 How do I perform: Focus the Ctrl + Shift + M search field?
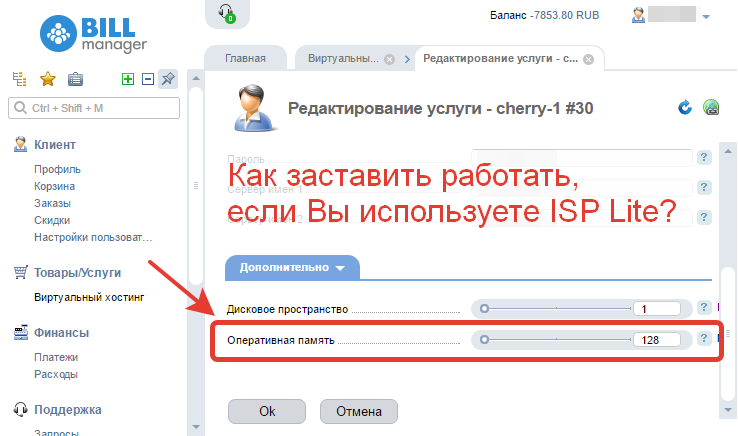[94, 108]
